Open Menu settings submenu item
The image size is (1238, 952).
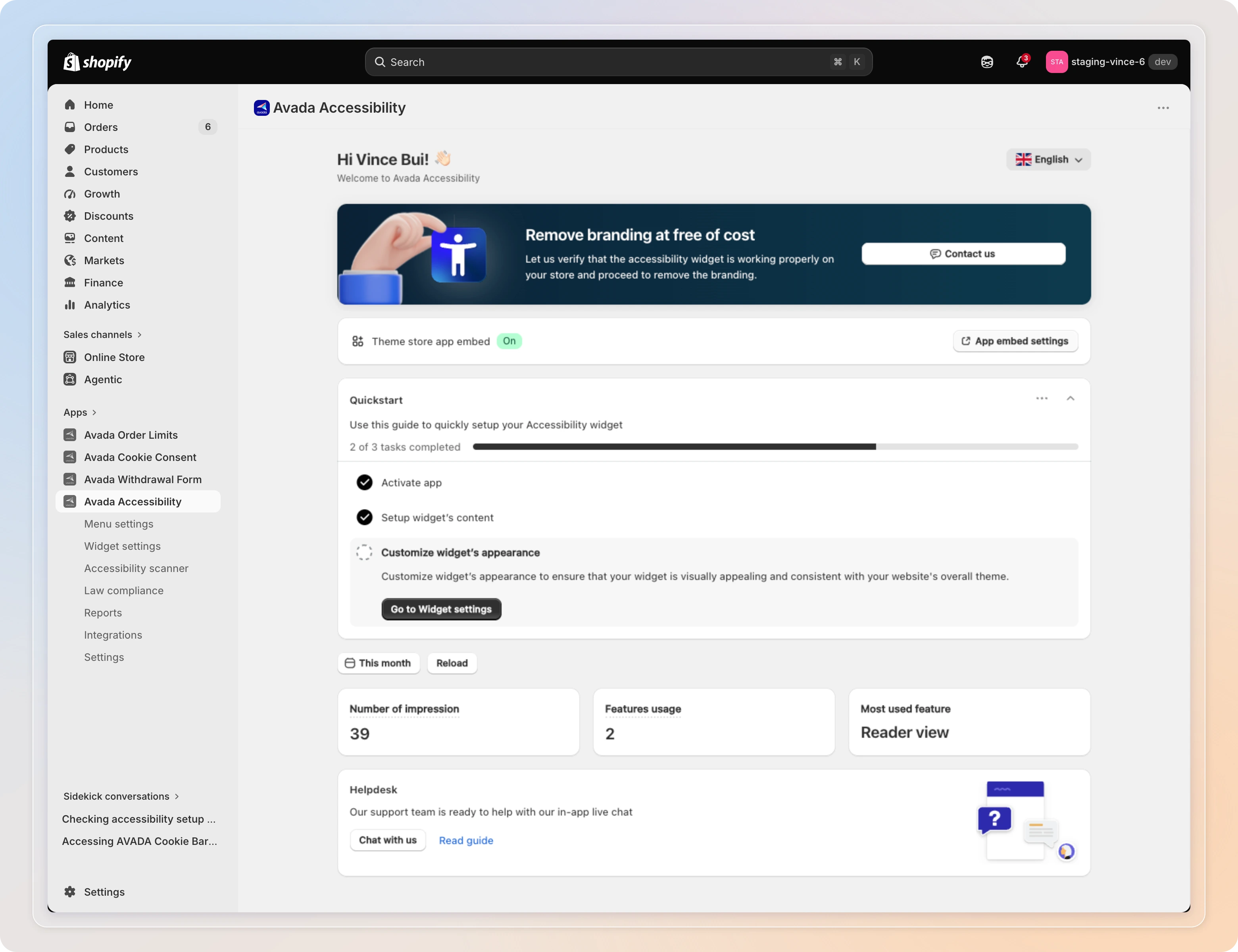119,524
